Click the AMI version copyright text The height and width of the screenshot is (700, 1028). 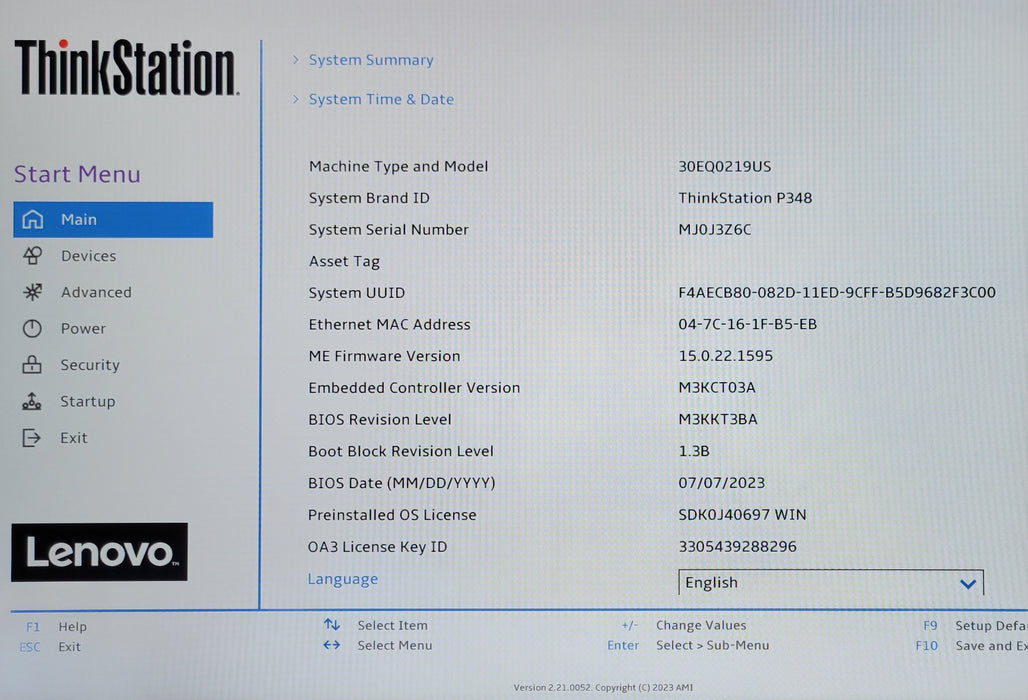pos(603,688)
